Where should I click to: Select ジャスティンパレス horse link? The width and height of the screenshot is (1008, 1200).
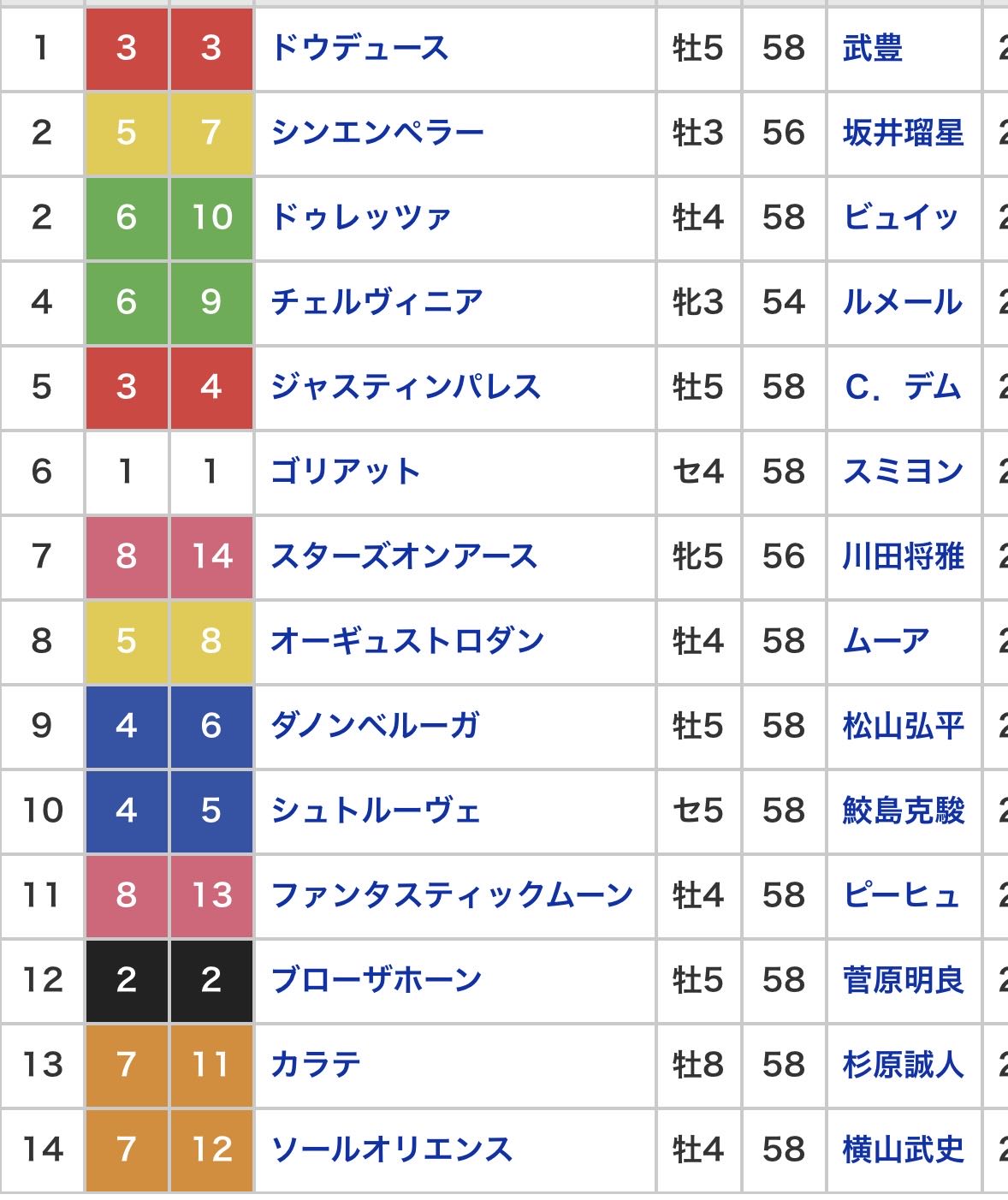tap(406, 387)
